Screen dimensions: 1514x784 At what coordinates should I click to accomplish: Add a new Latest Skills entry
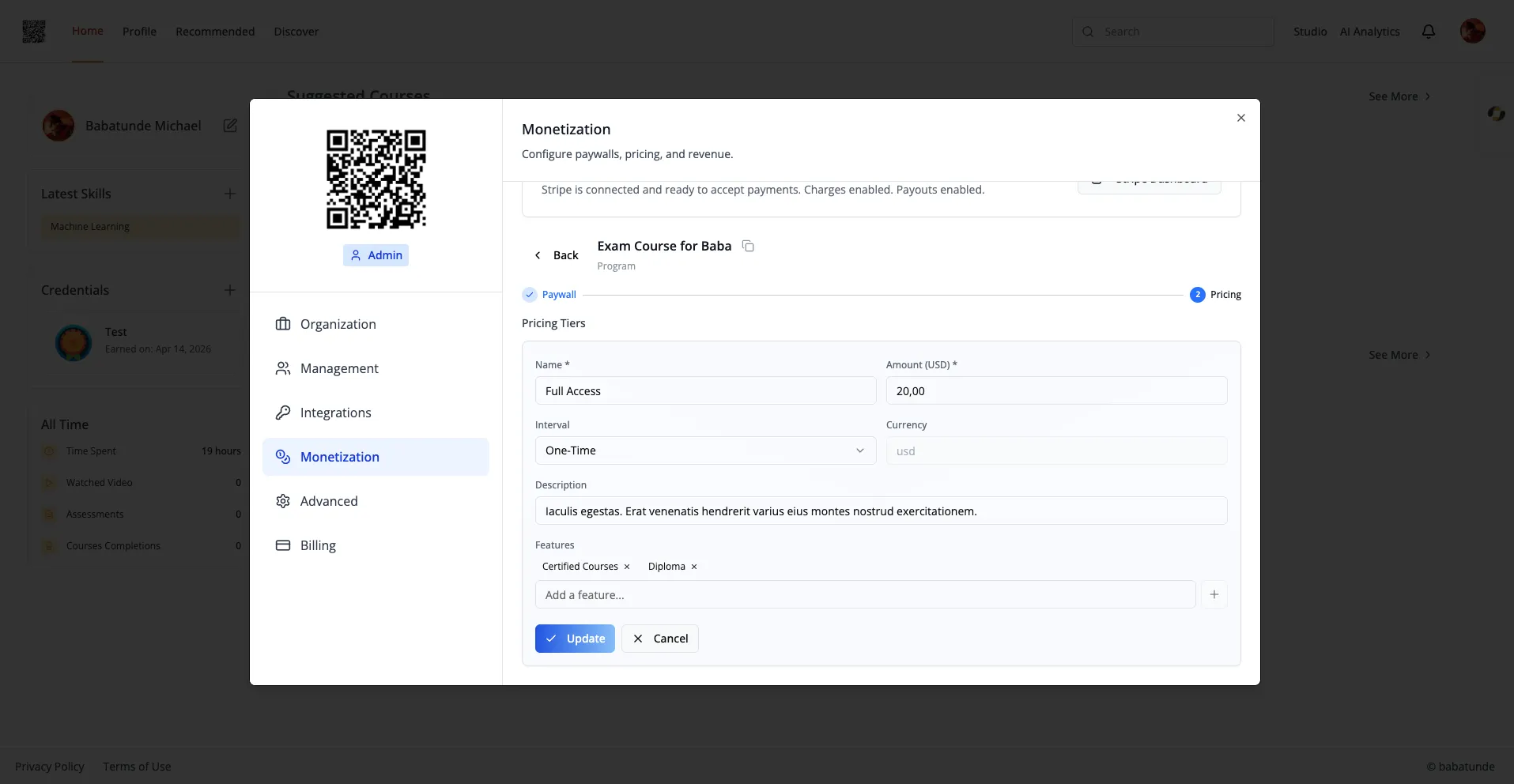230,194
